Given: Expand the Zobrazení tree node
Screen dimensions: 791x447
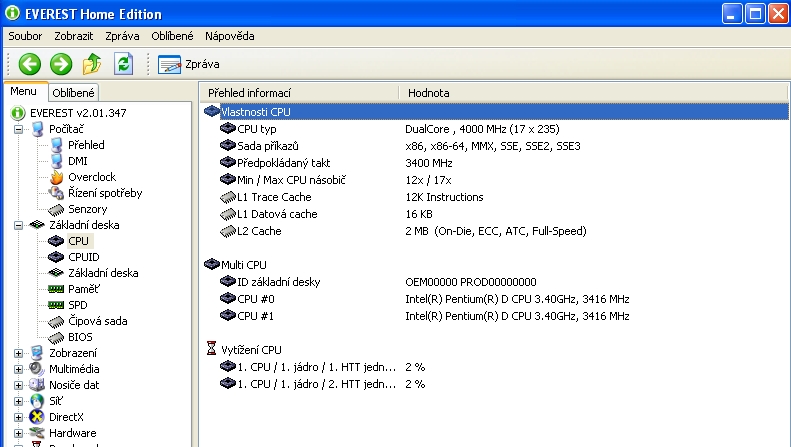Looking at the screenshot, I should (x=19, y=353).
